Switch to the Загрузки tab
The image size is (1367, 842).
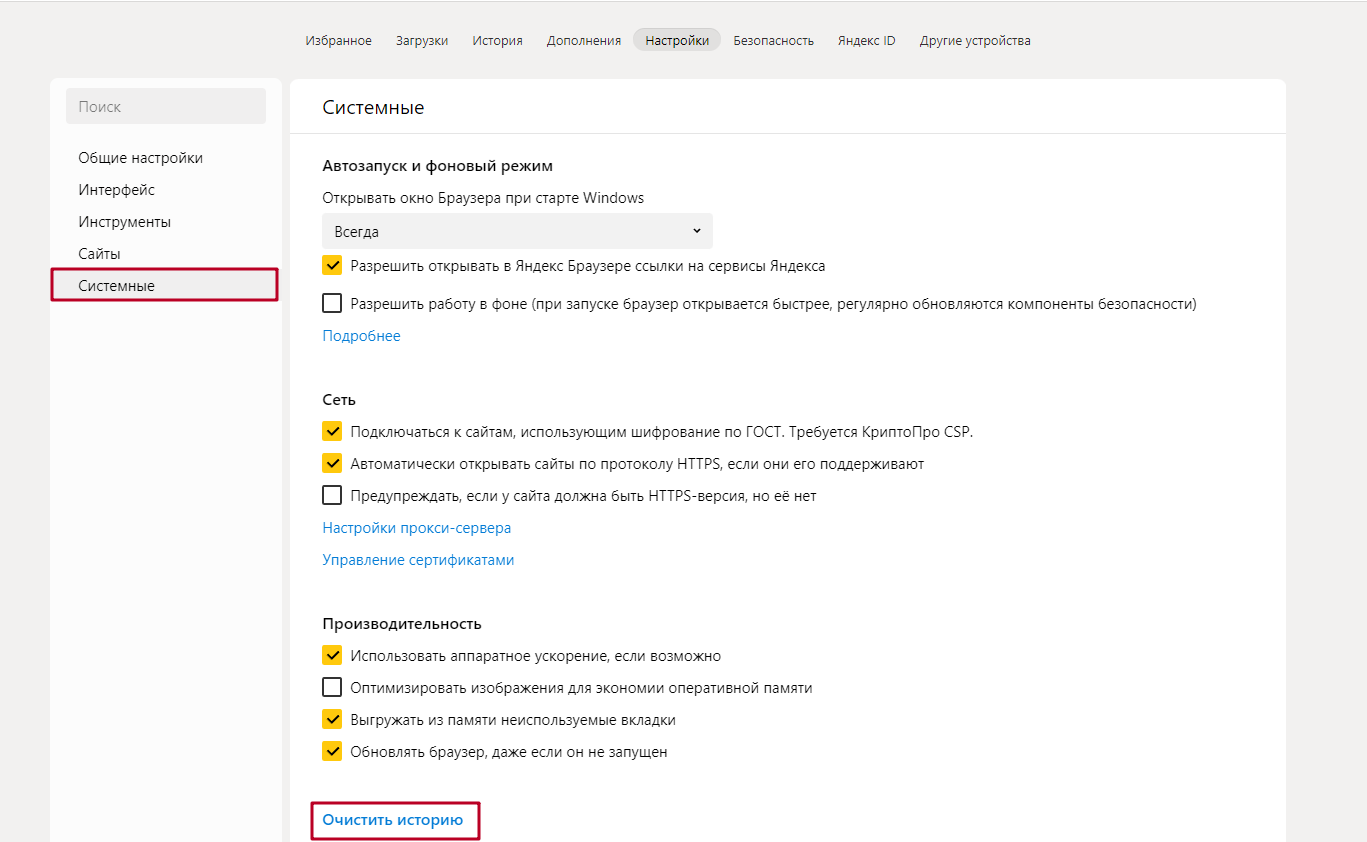[x=422, y=41]
